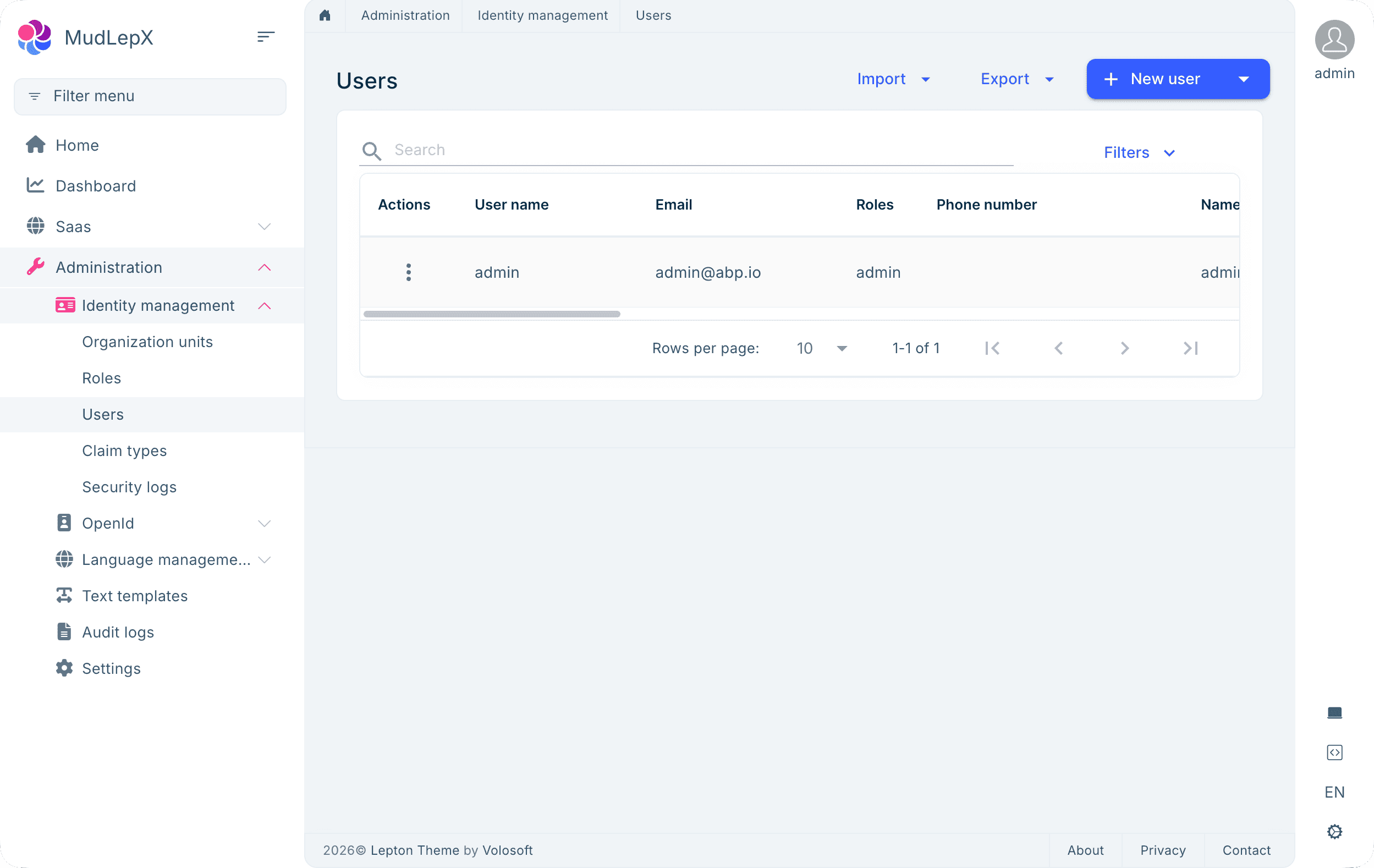The image size is (1374, 868).
Task: Click the User name column header
Action: pyautogui.click(x=511, y=204)
